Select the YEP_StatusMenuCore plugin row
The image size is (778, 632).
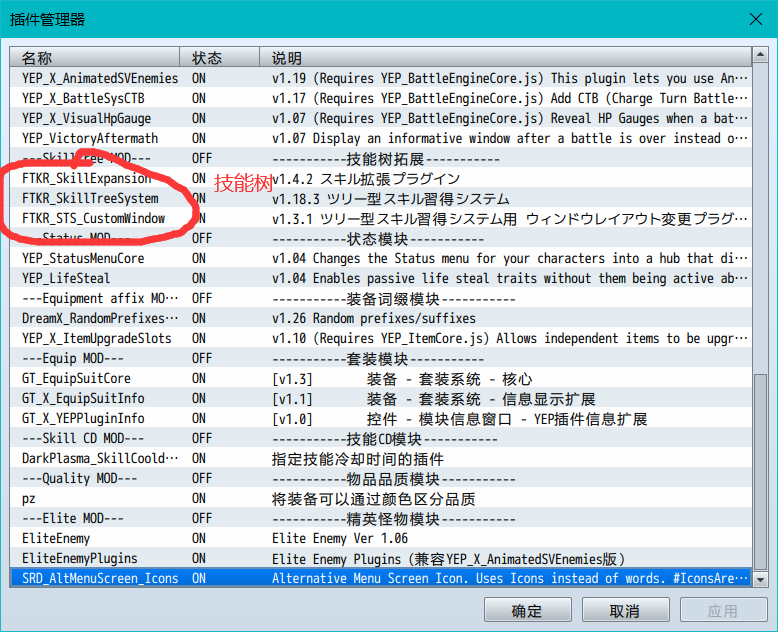coord(381,258)
